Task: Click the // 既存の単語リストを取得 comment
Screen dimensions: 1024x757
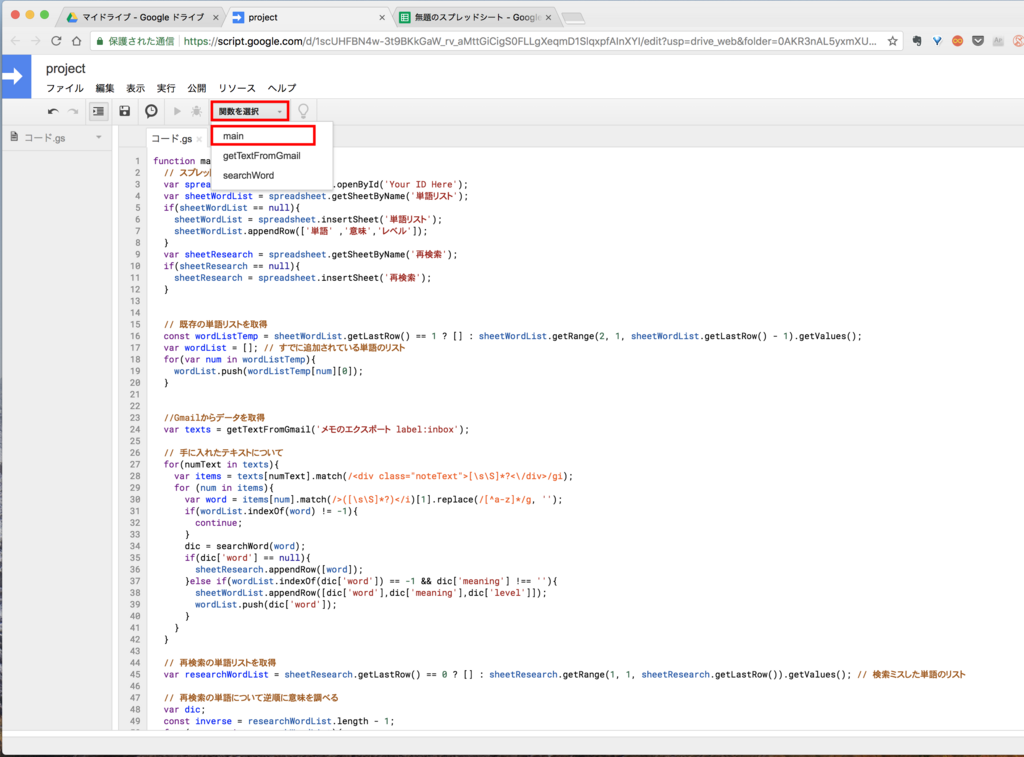Action: tap(215, 324)
